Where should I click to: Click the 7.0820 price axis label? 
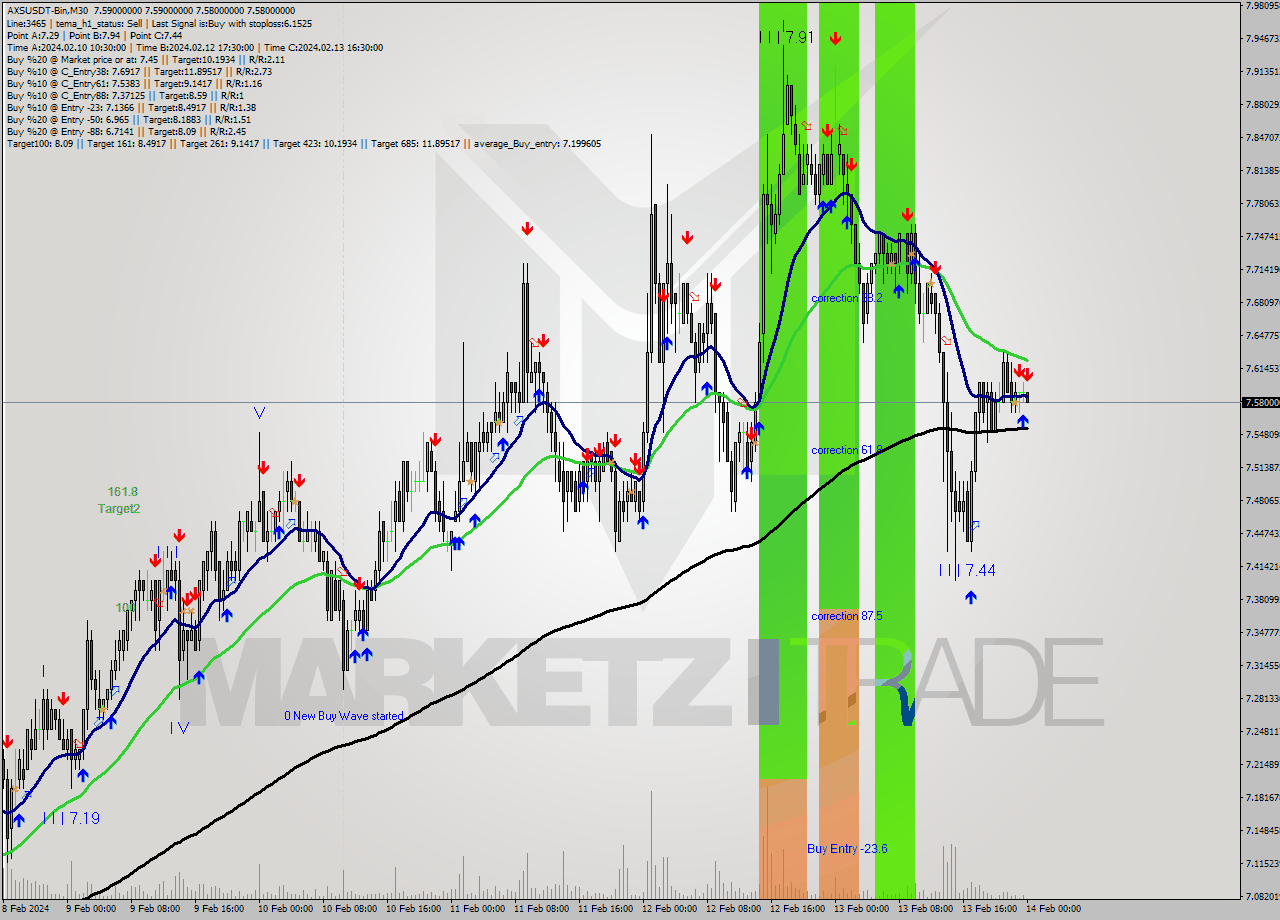click(1262, 895)
